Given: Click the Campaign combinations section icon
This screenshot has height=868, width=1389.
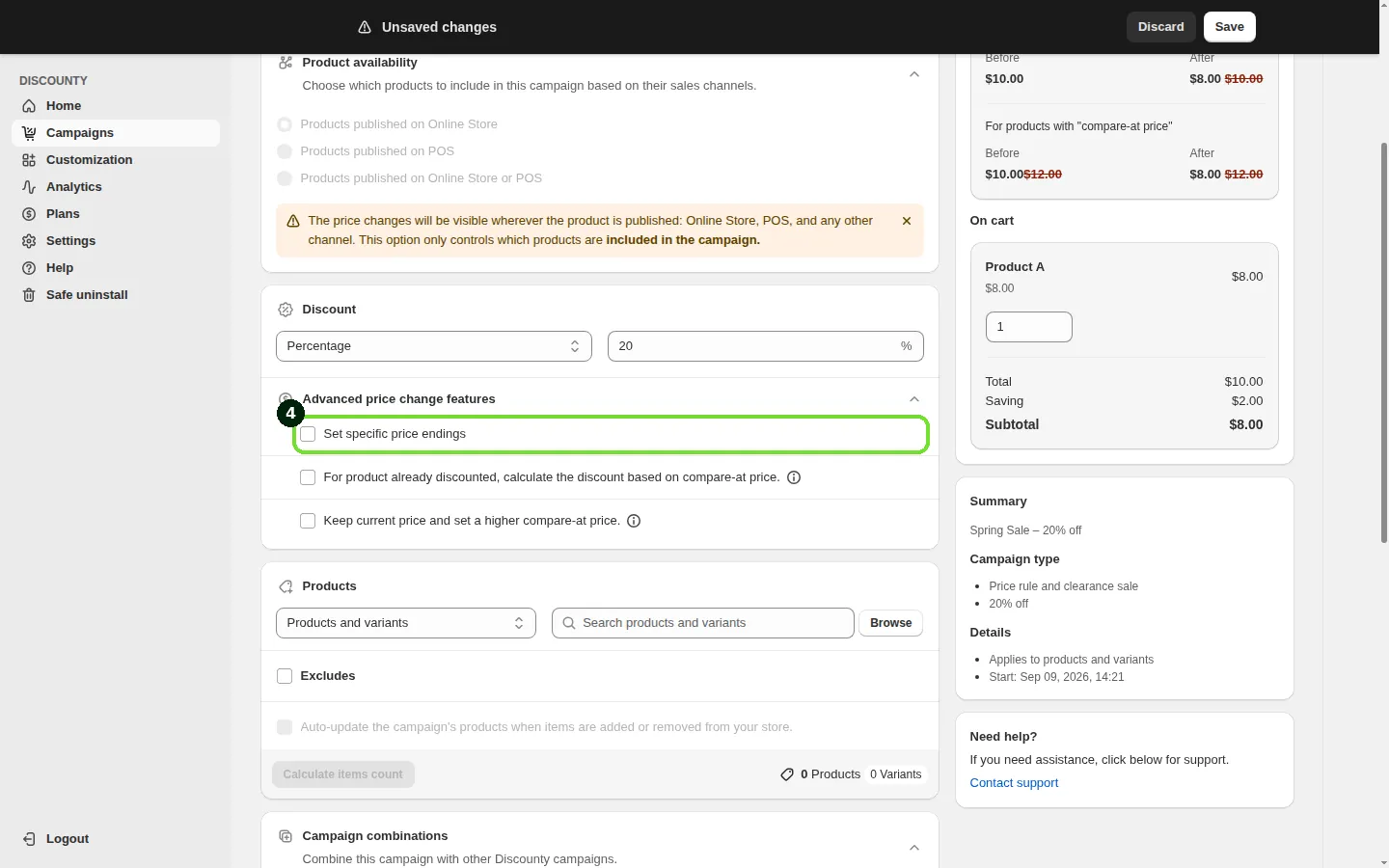Looking at the screenshot, I should [286, 836].
